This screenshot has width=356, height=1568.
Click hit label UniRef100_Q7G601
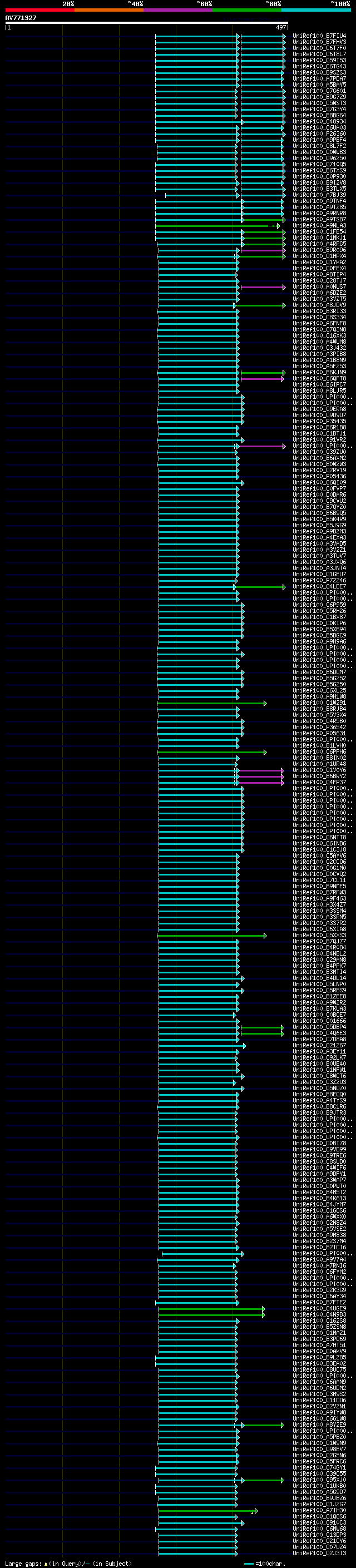point(319,91)
